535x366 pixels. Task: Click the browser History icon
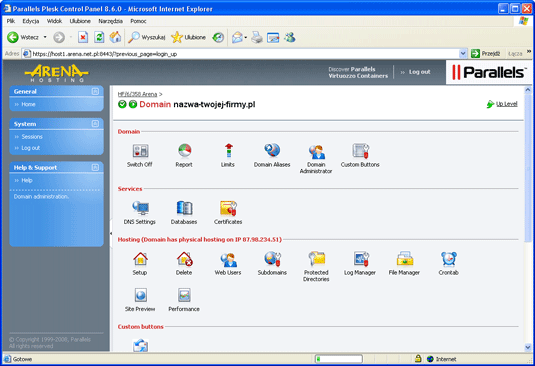pyautogui.click(x=218, y=37)
